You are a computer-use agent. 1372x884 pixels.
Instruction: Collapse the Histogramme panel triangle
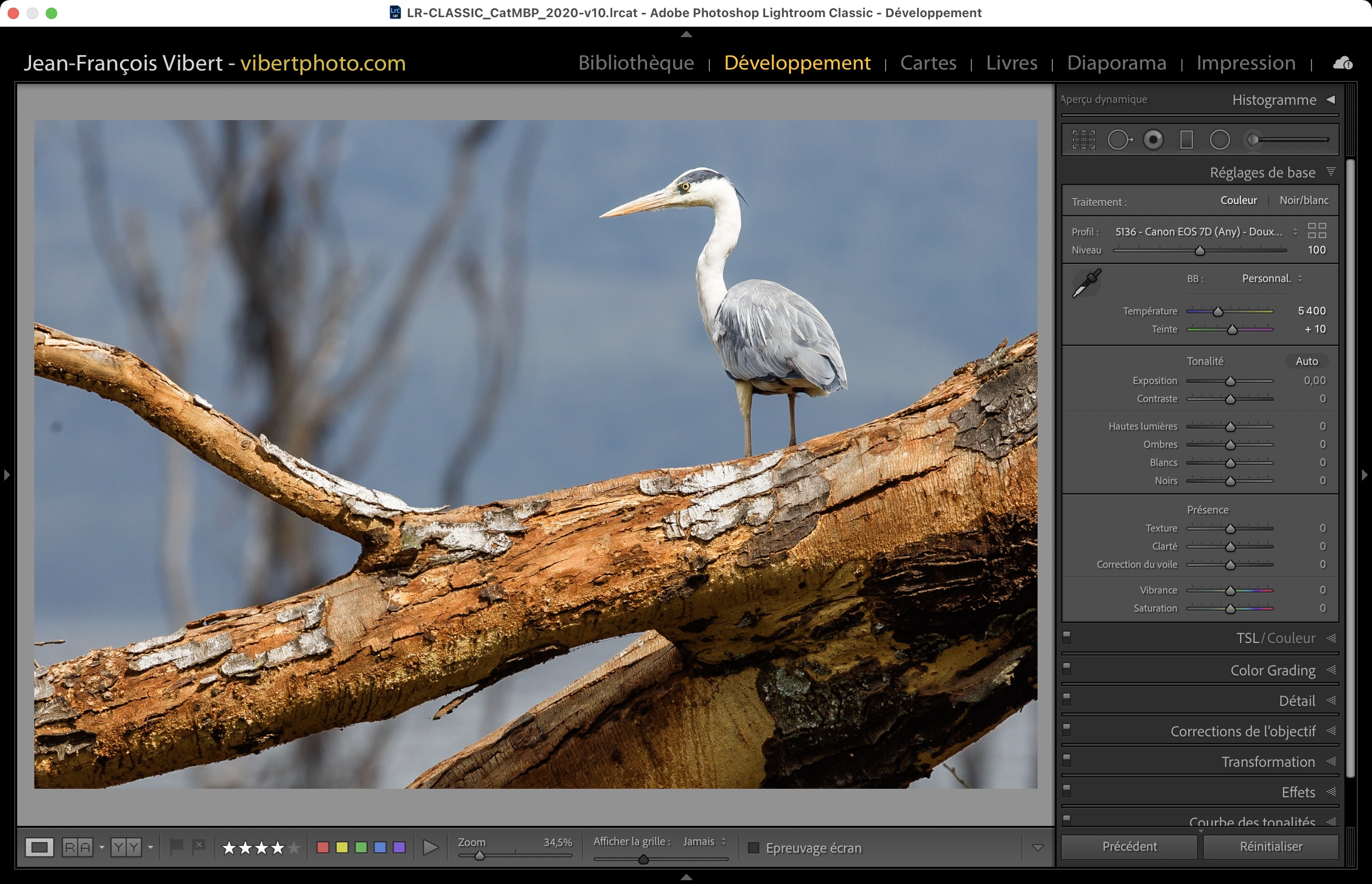coord(1331,99)
